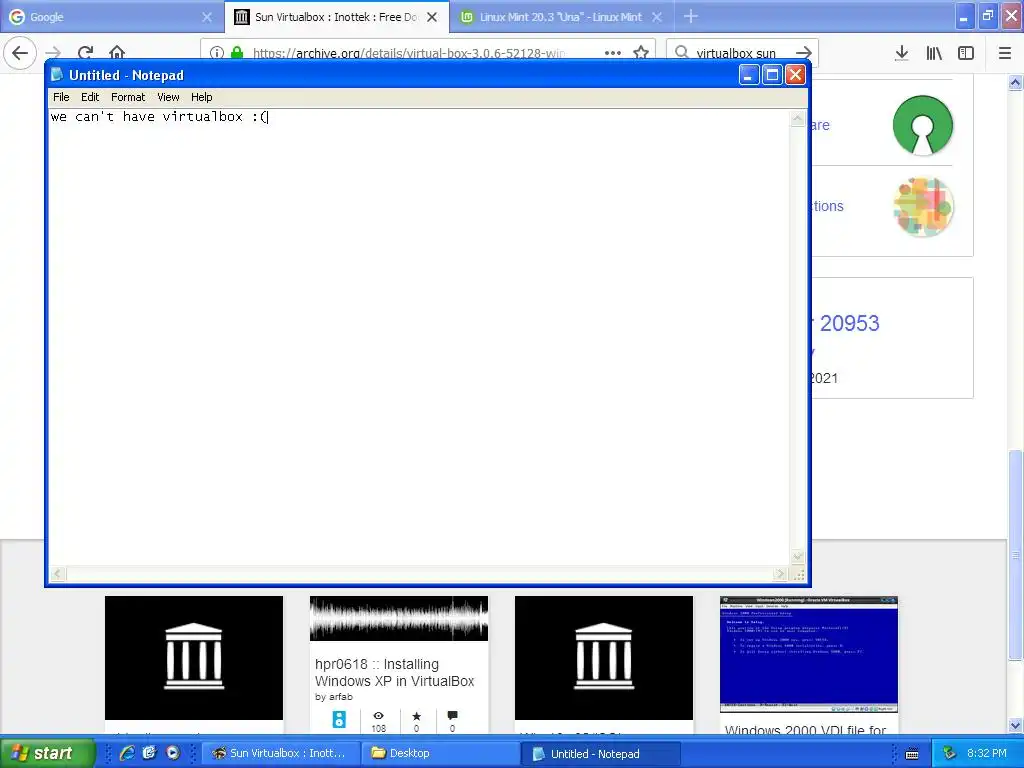Screen dimensions: 1024x768
Task: Open the browser library icon
Action: coord(934,53)
